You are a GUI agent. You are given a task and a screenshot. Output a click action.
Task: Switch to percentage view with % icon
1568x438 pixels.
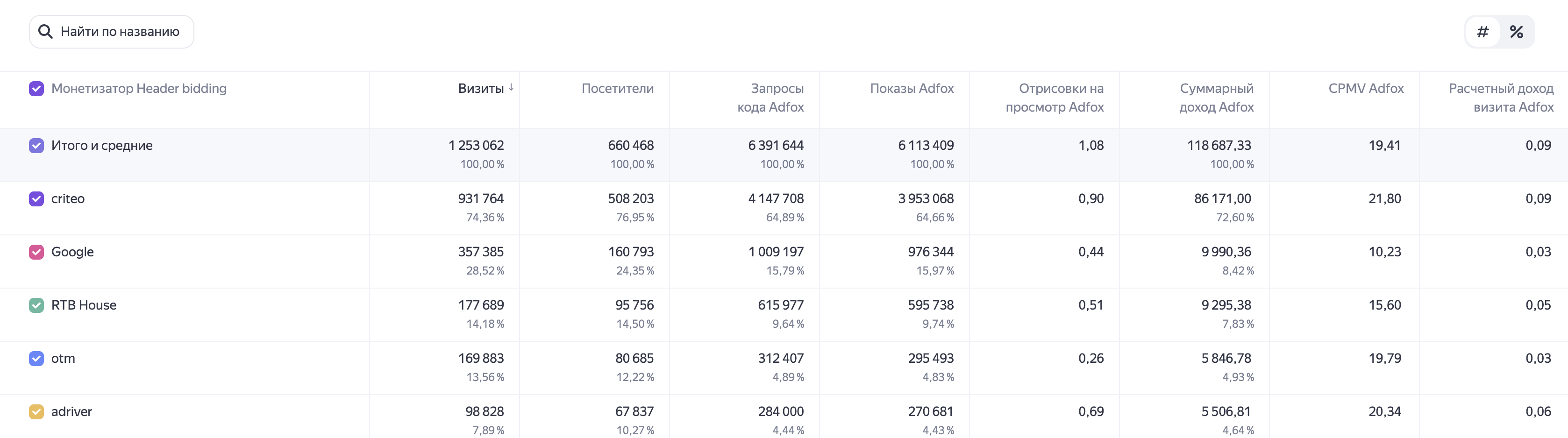pyautogui.click(x=1516, y=32)
